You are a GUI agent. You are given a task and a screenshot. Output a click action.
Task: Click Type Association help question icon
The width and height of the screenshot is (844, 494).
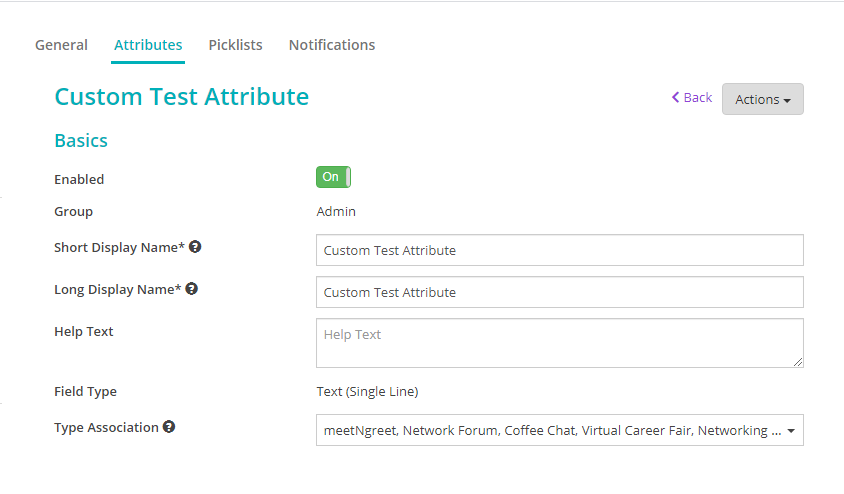click(x=169, y=427)
